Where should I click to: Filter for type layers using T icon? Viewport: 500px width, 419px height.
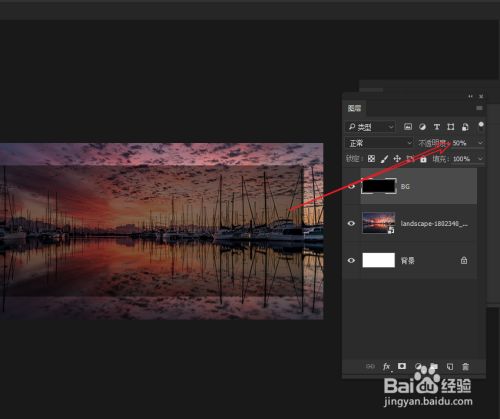pos(437,127)
